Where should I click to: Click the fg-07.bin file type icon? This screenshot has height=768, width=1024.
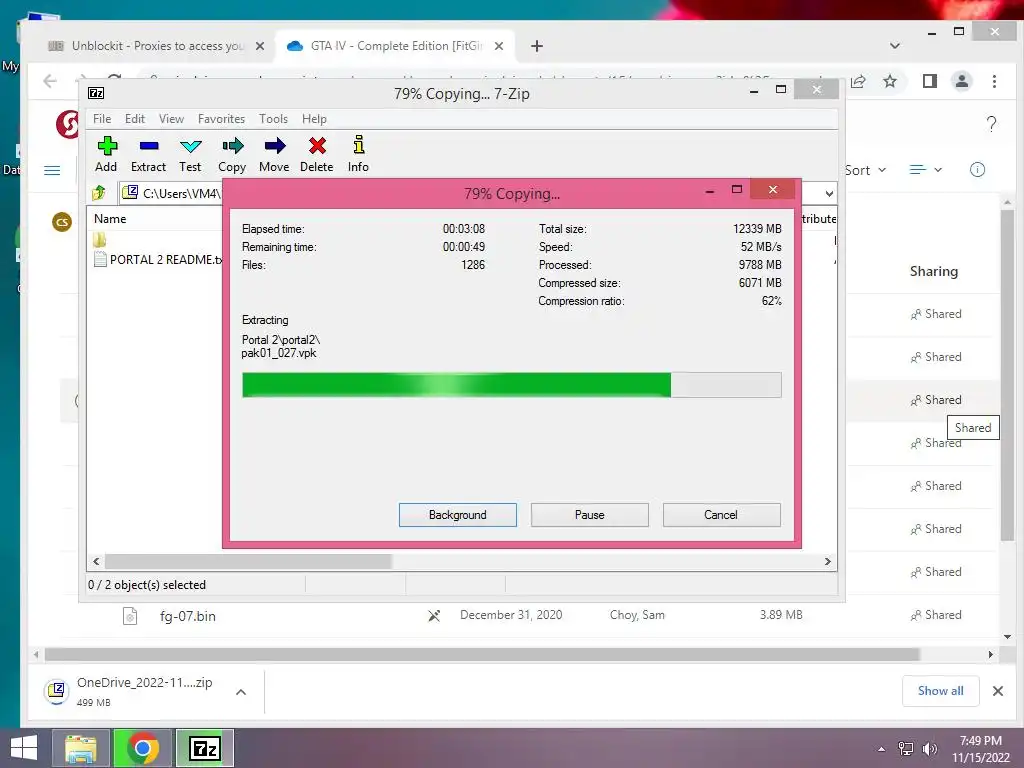click(x=130, y=616)
